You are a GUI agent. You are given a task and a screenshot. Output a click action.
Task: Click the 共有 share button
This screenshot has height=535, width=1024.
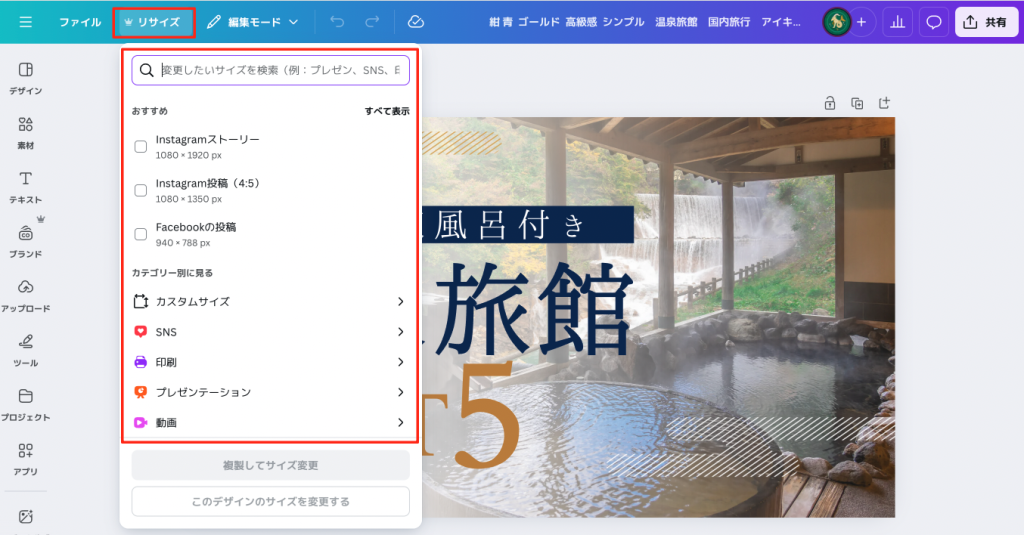click(986, 22)
